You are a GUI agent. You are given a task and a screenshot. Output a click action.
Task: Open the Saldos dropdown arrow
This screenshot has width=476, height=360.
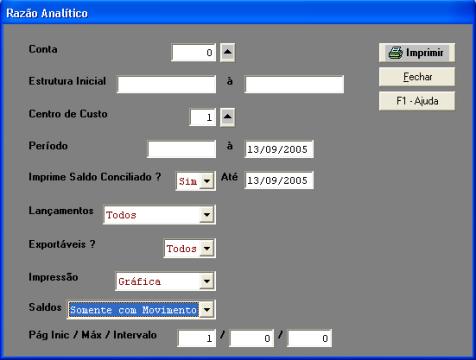[207, 310]
